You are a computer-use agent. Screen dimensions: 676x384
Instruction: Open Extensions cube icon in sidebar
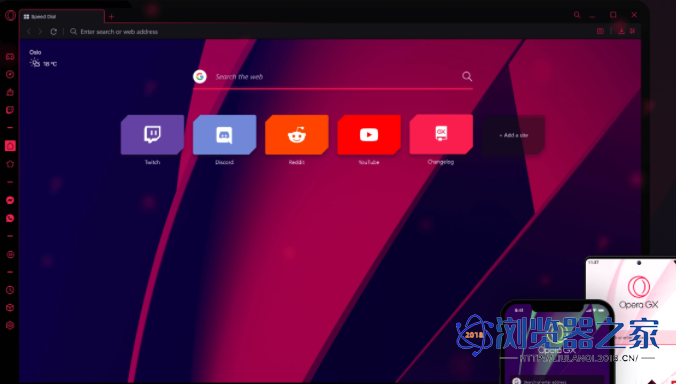10,308
